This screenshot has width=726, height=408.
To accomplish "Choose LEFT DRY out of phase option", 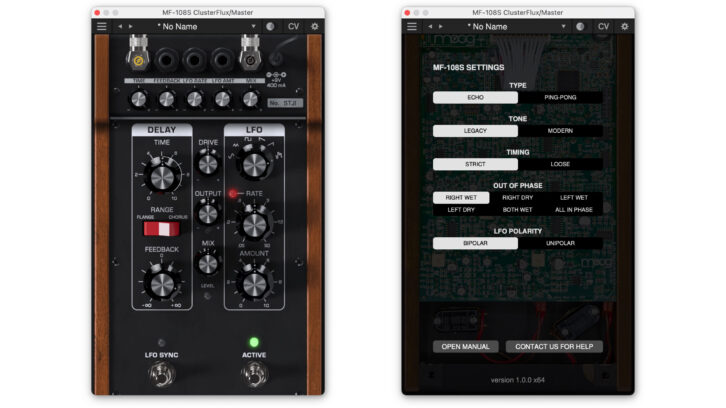I will [461, 210].
